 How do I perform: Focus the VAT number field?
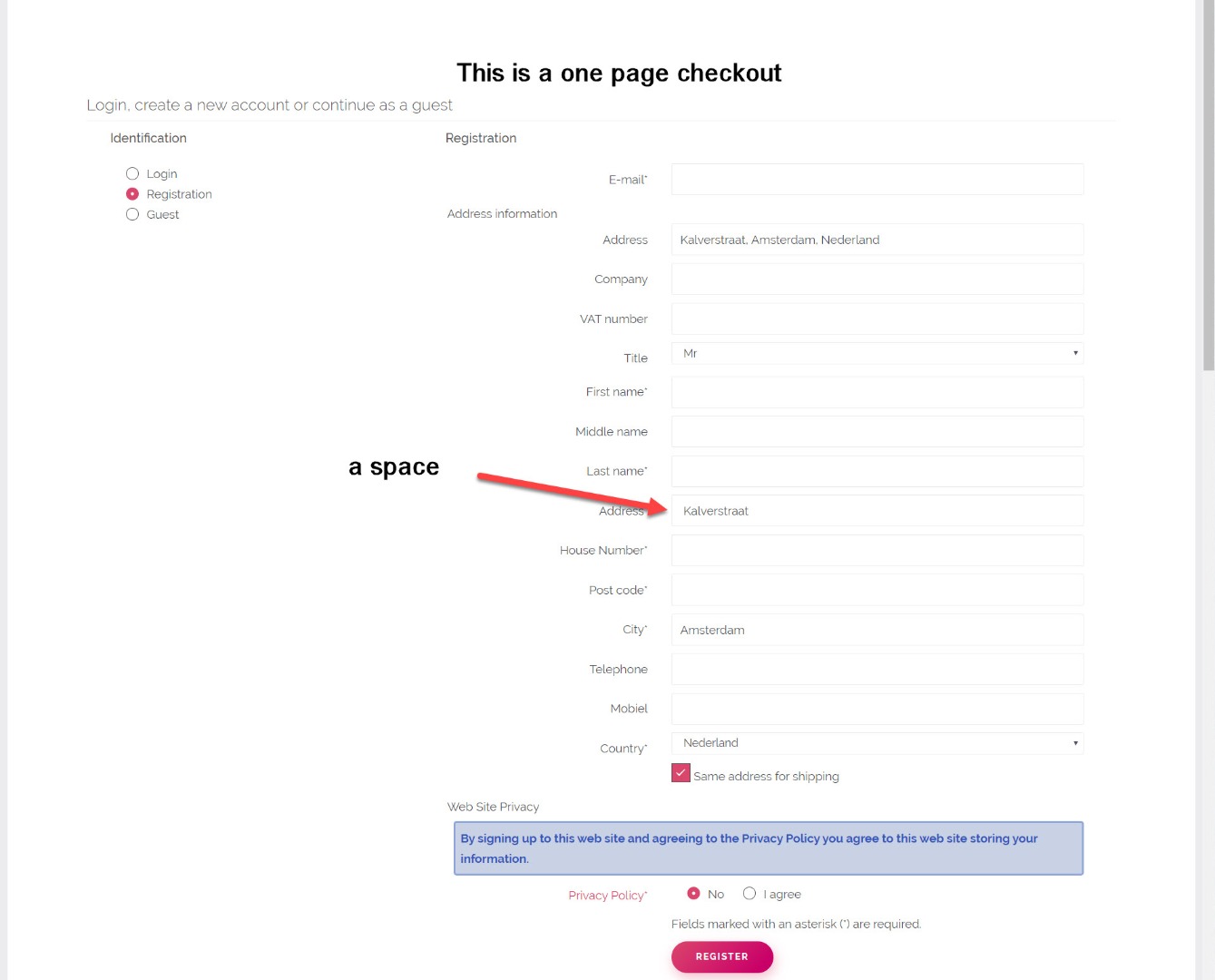[x=877, y=318]
